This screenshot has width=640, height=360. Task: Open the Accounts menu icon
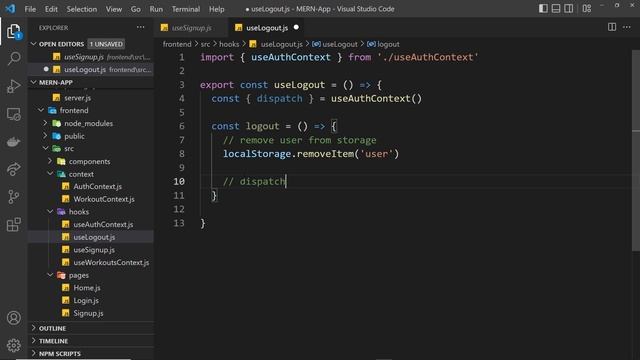13,318
